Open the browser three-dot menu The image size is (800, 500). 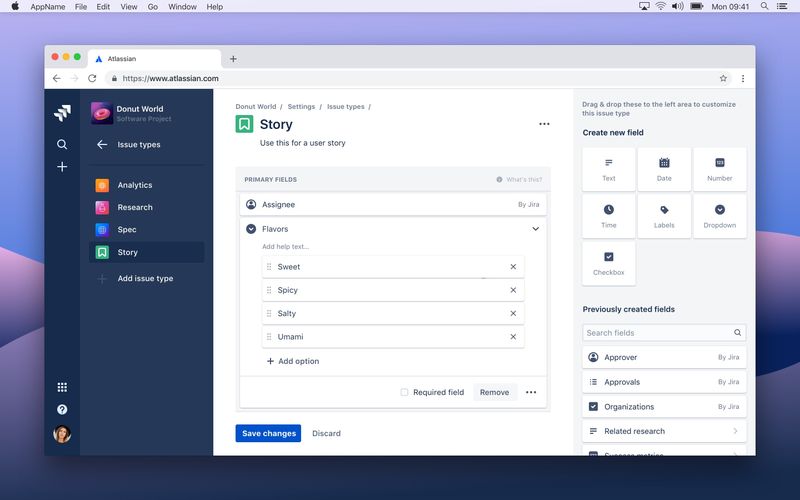[x=743, y=79]
